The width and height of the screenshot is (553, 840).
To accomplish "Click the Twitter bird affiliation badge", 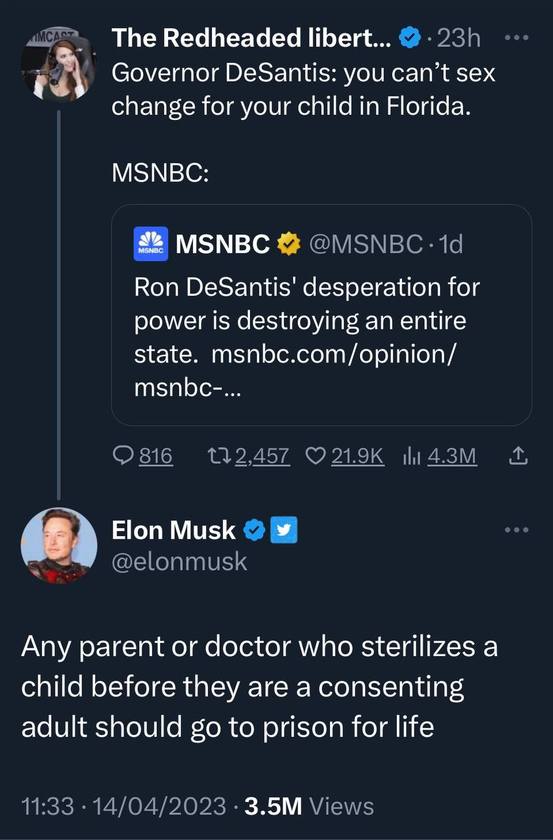I will coord(283,530).
